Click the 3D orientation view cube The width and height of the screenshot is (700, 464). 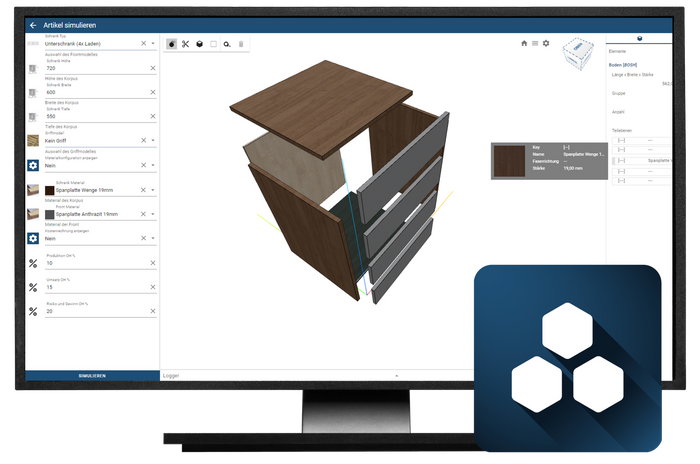click(x=578, y=54)
